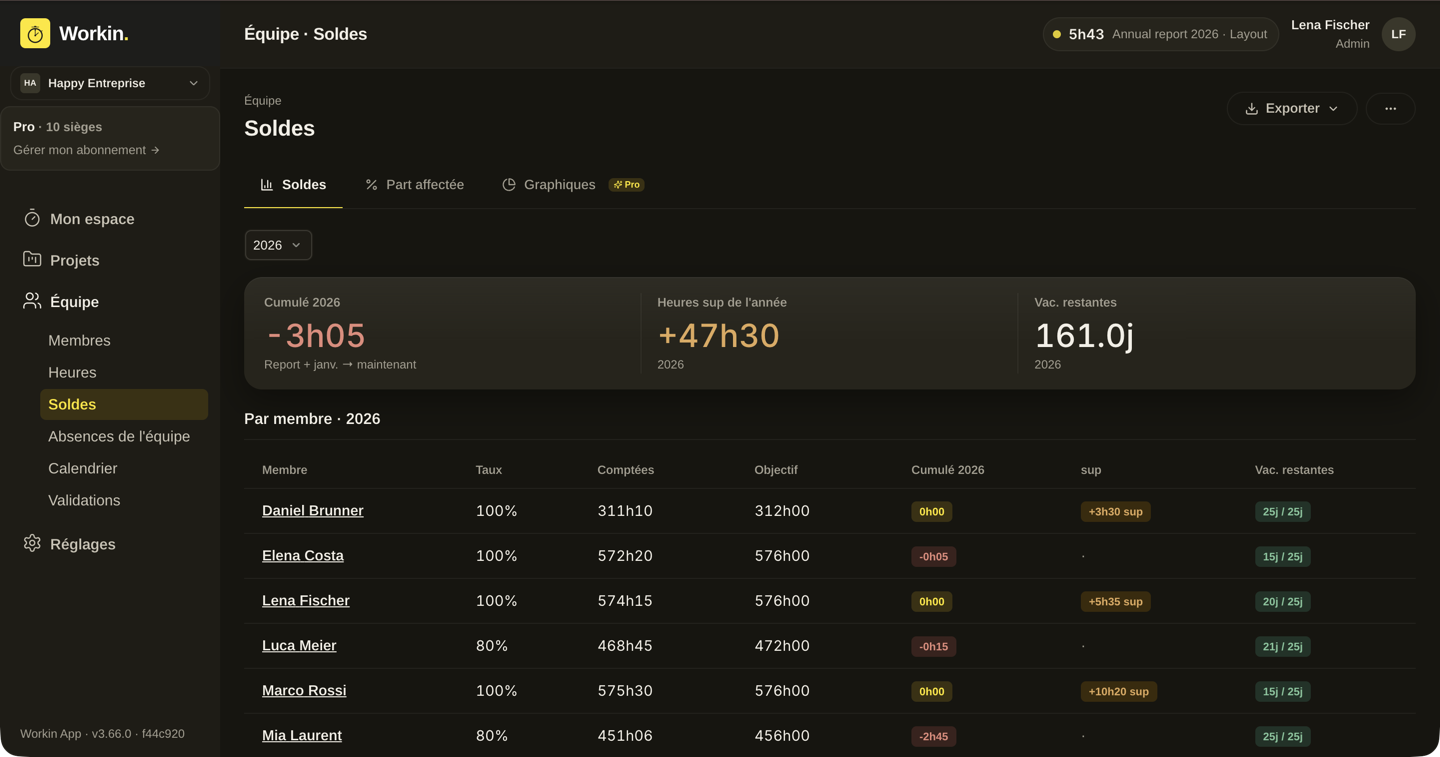Open the 2026 year selector
The width and height of the screenshot is (1440, 757).
[278, 245]
